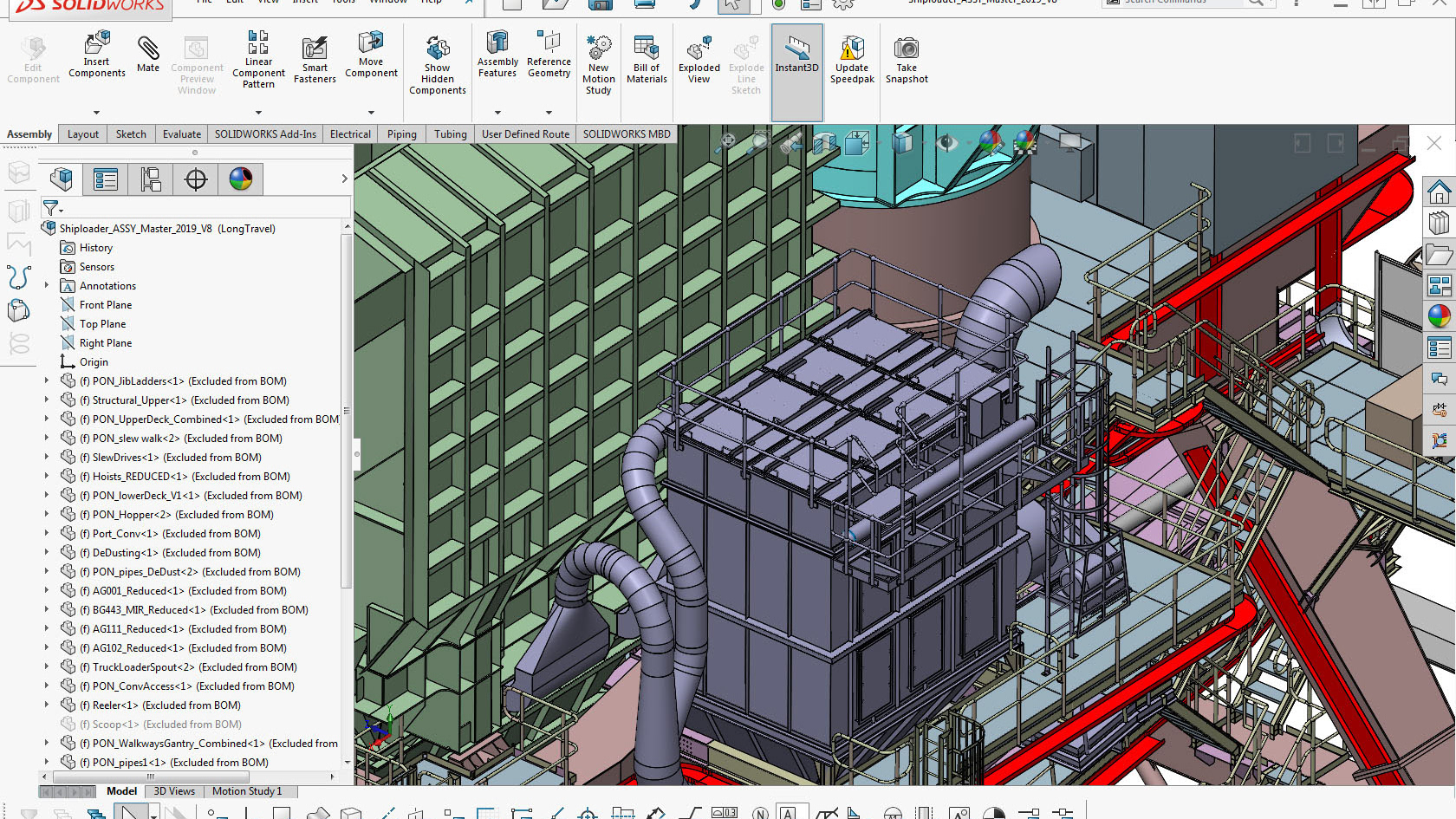The height and width of the screenshot is (819, 1456).
Task: Open the FeatureManager design tree tab
Action: [62, 179]
